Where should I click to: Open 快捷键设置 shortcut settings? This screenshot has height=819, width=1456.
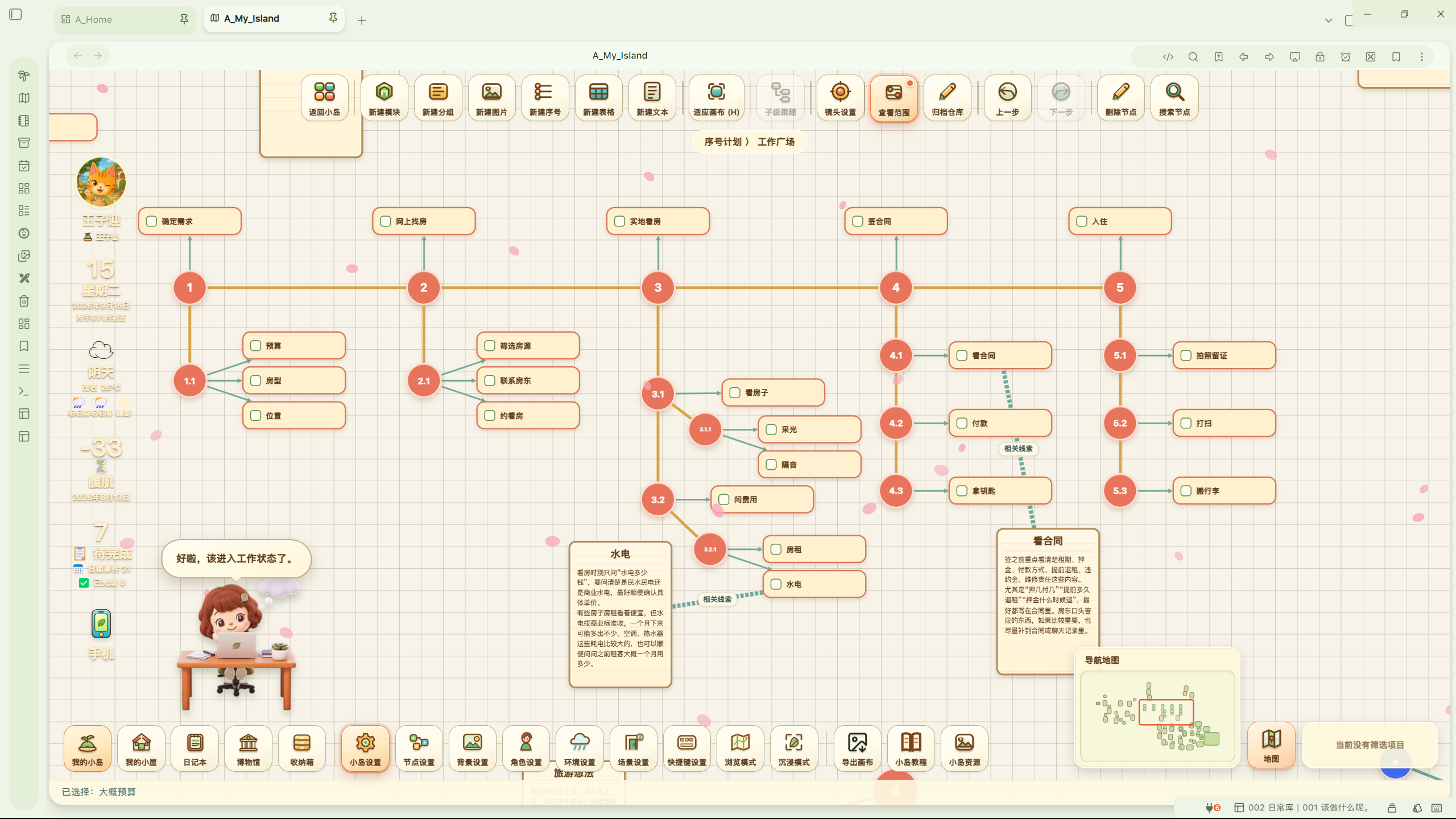click(x=687, y=748)
